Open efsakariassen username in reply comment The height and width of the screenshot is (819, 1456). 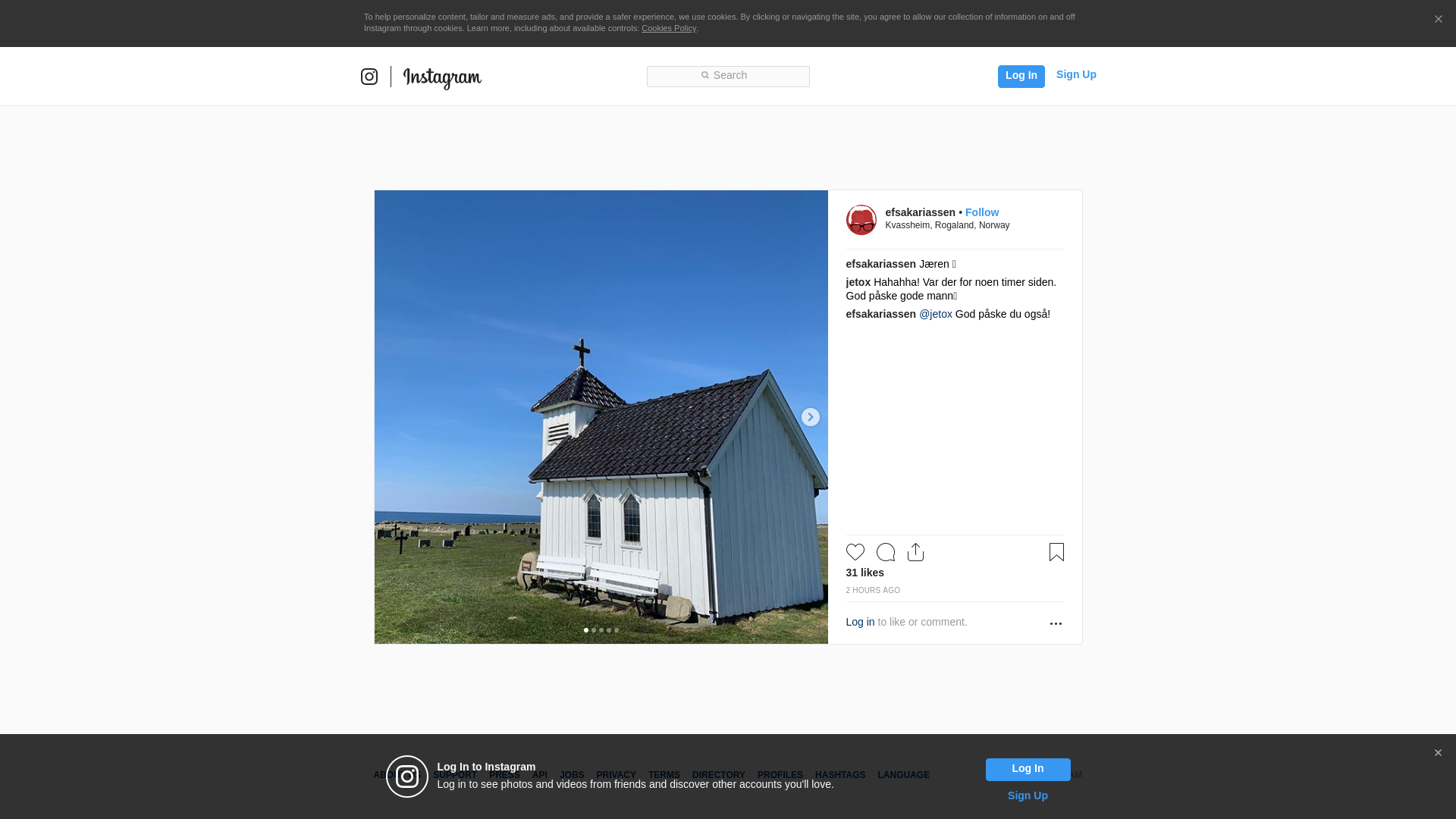pyautogui.click(x=880, y=314)
